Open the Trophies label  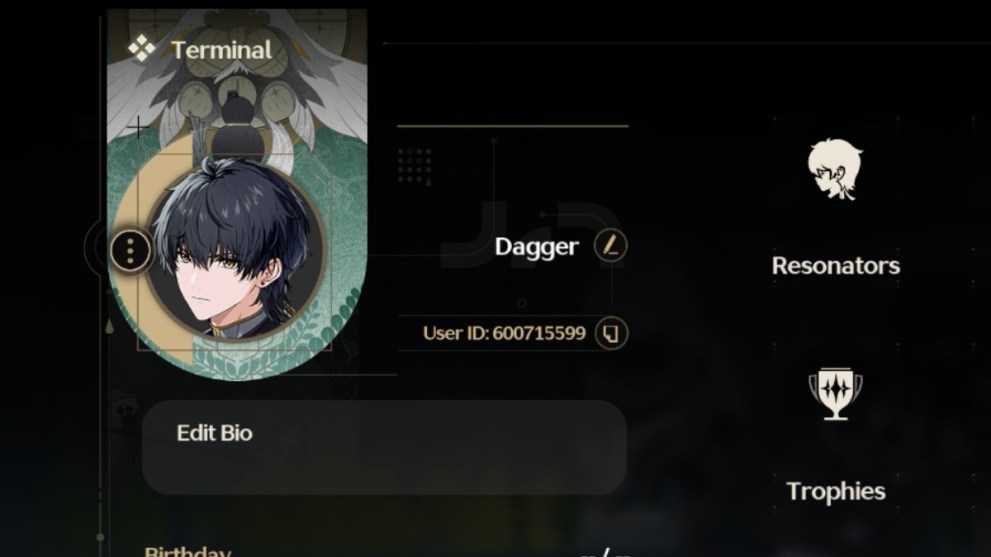click(x=836, y=491)
